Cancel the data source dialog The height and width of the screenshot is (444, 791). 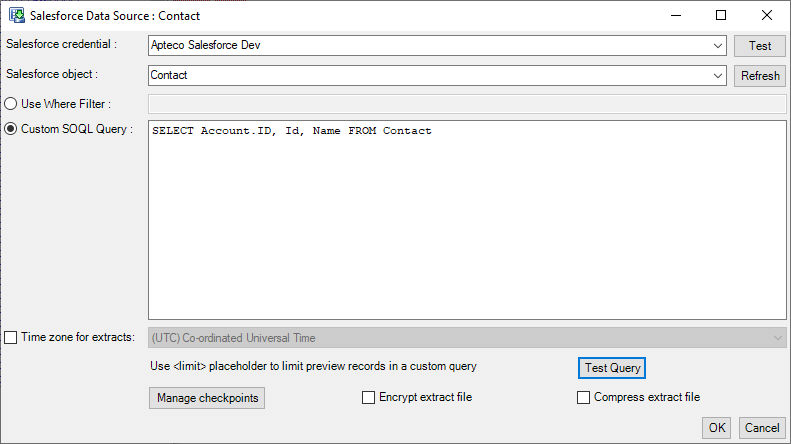[762, 428]
